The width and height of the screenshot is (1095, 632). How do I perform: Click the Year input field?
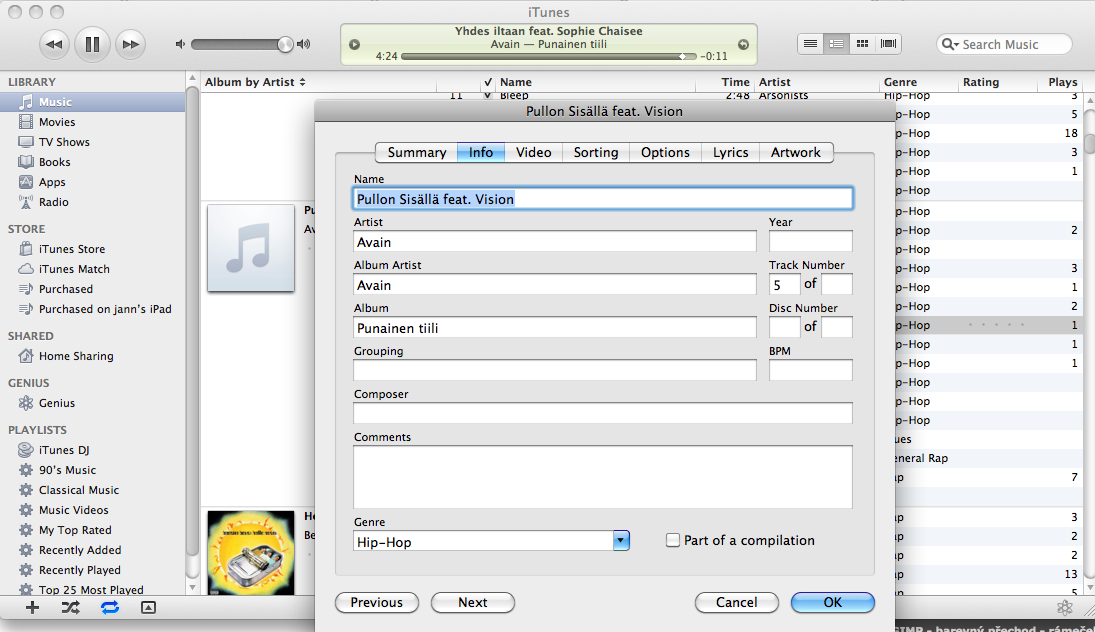point(810,242)
